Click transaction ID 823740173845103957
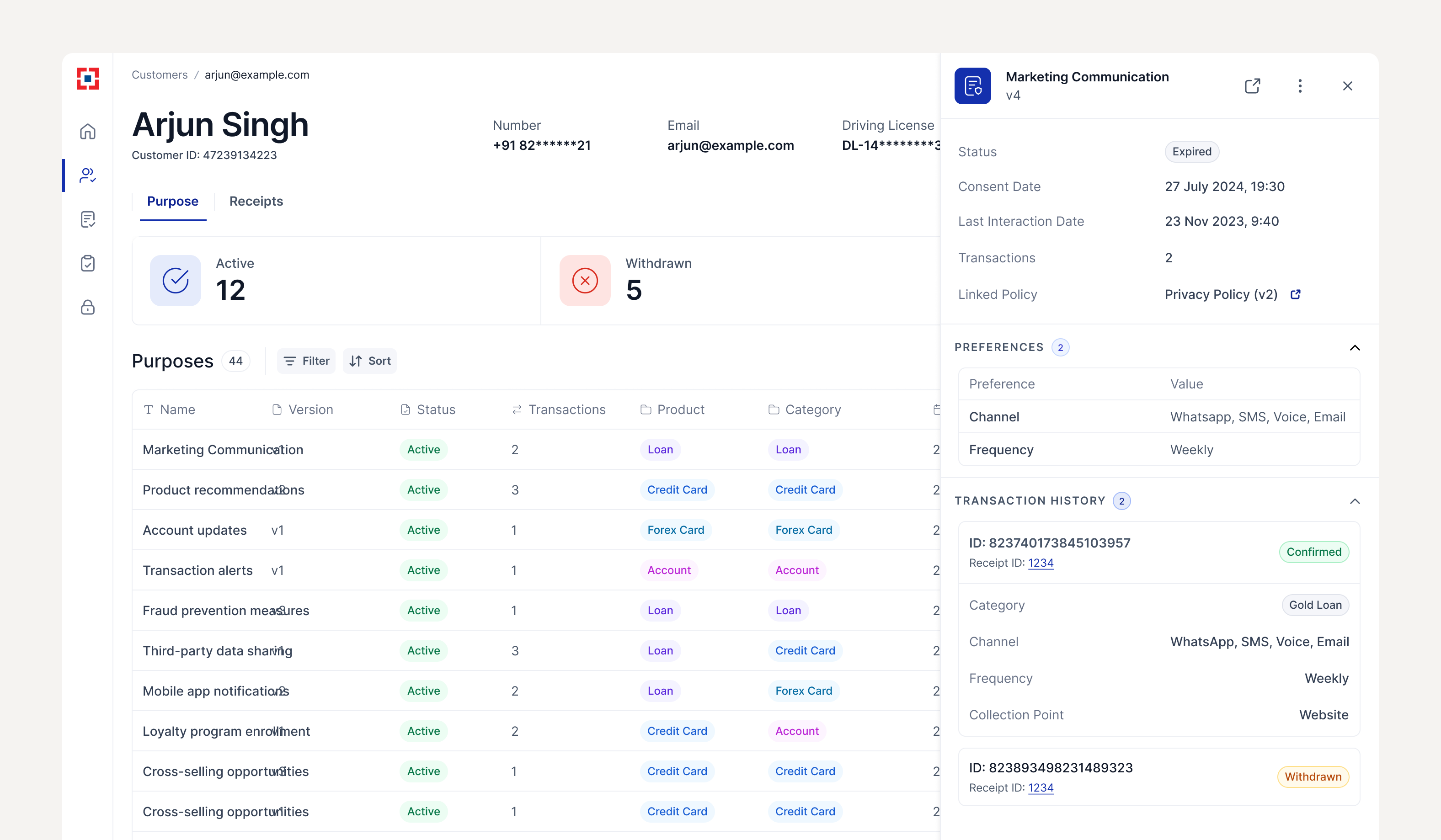The image size is (1441, 840). pyautogui.click(x=1049, y=542)
